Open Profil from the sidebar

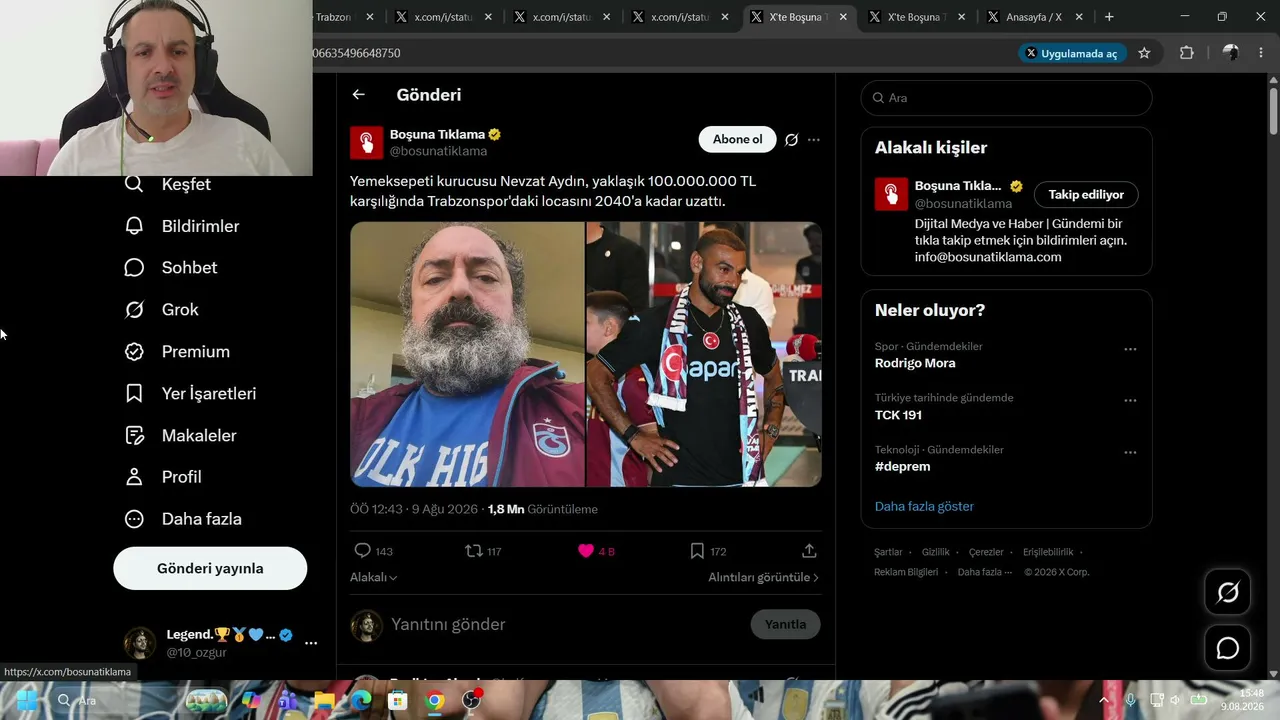[162, 477]
